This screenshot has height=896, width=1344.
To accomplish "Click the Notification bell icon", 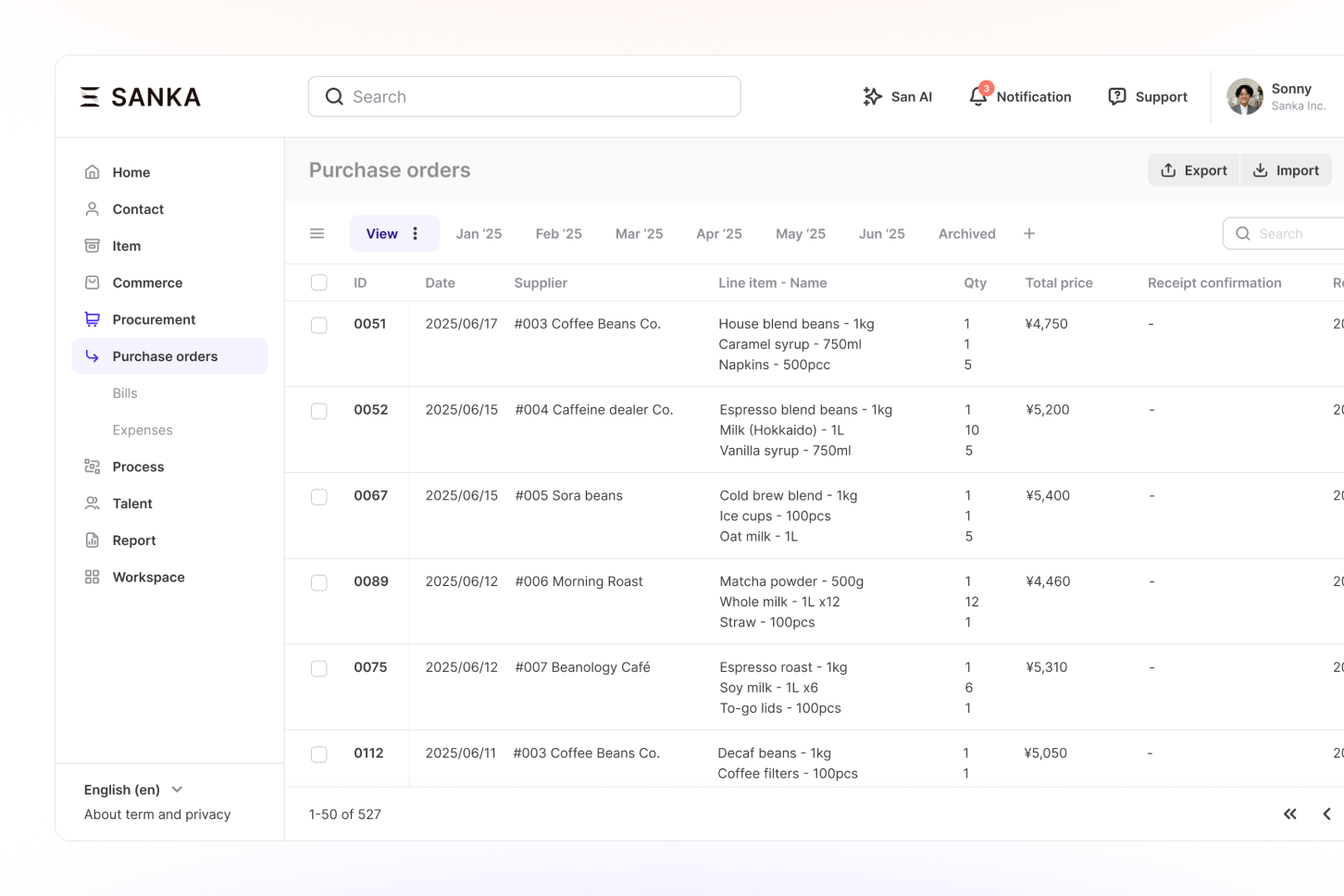I will coord(978,96).
